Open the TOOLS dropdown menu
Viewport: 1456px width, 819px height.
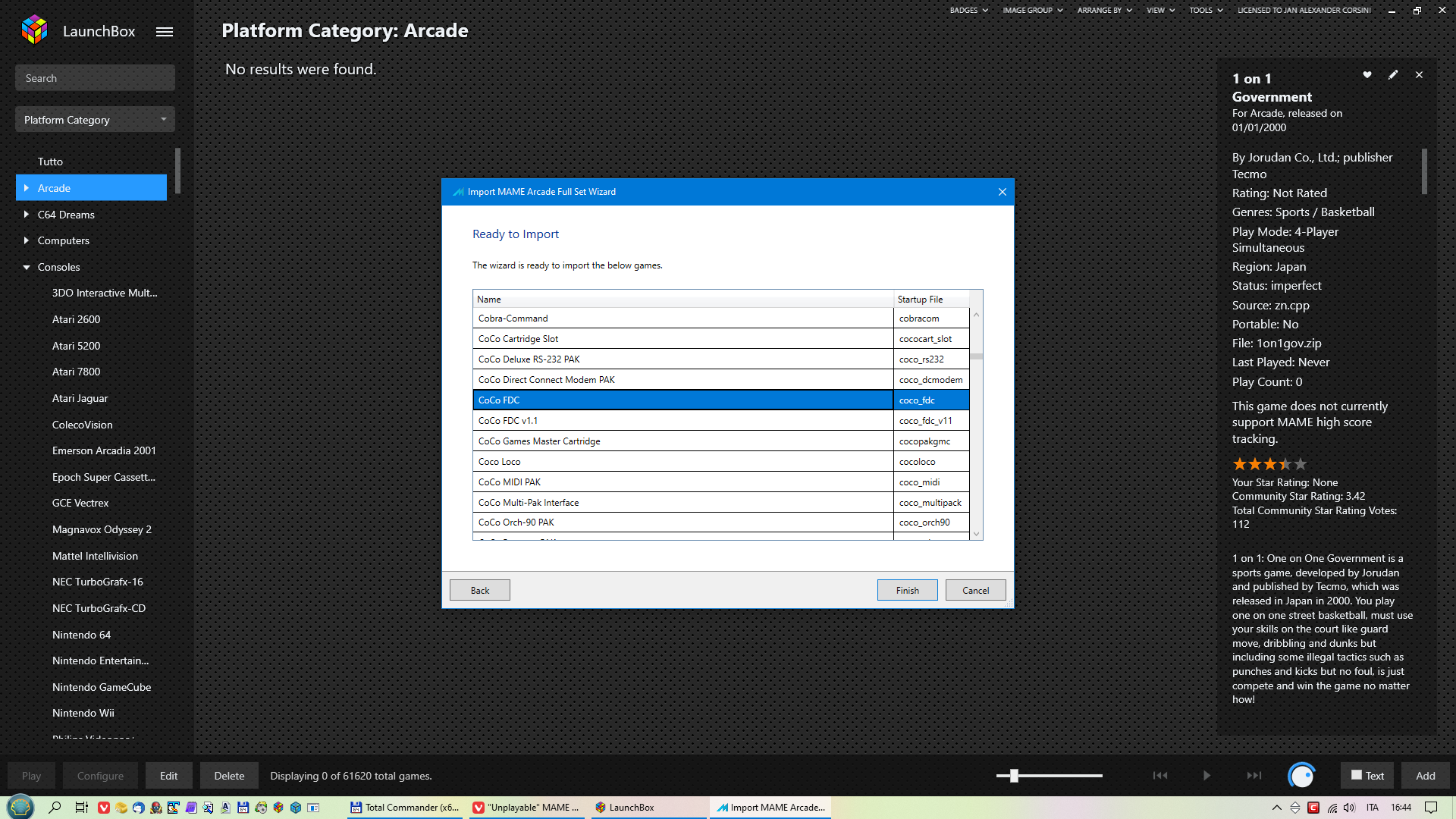pos(1206,11)
